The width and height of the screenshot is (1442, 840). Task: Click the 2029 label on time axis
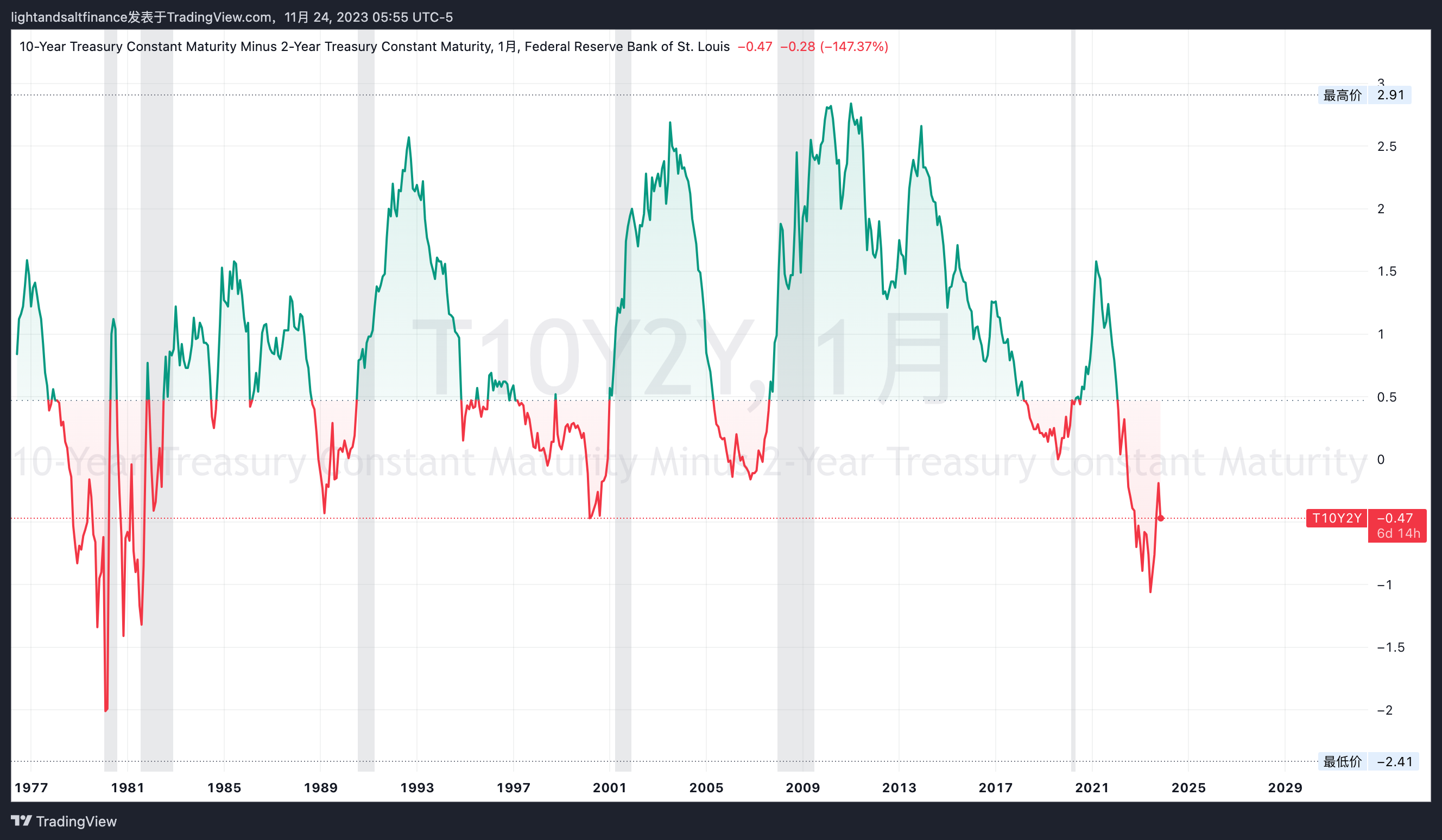(1285, 787)
